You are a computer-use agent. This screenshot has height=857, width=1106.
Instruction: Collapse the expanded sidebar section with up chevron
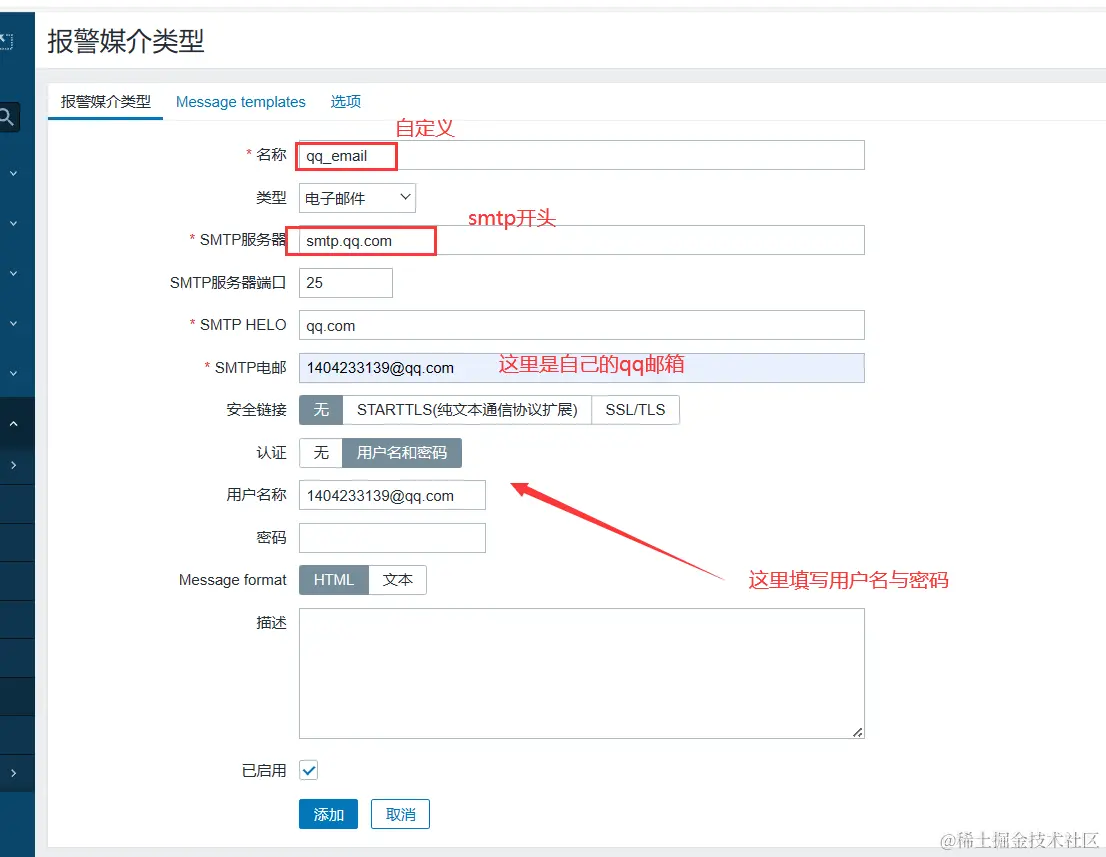(13, 423)
